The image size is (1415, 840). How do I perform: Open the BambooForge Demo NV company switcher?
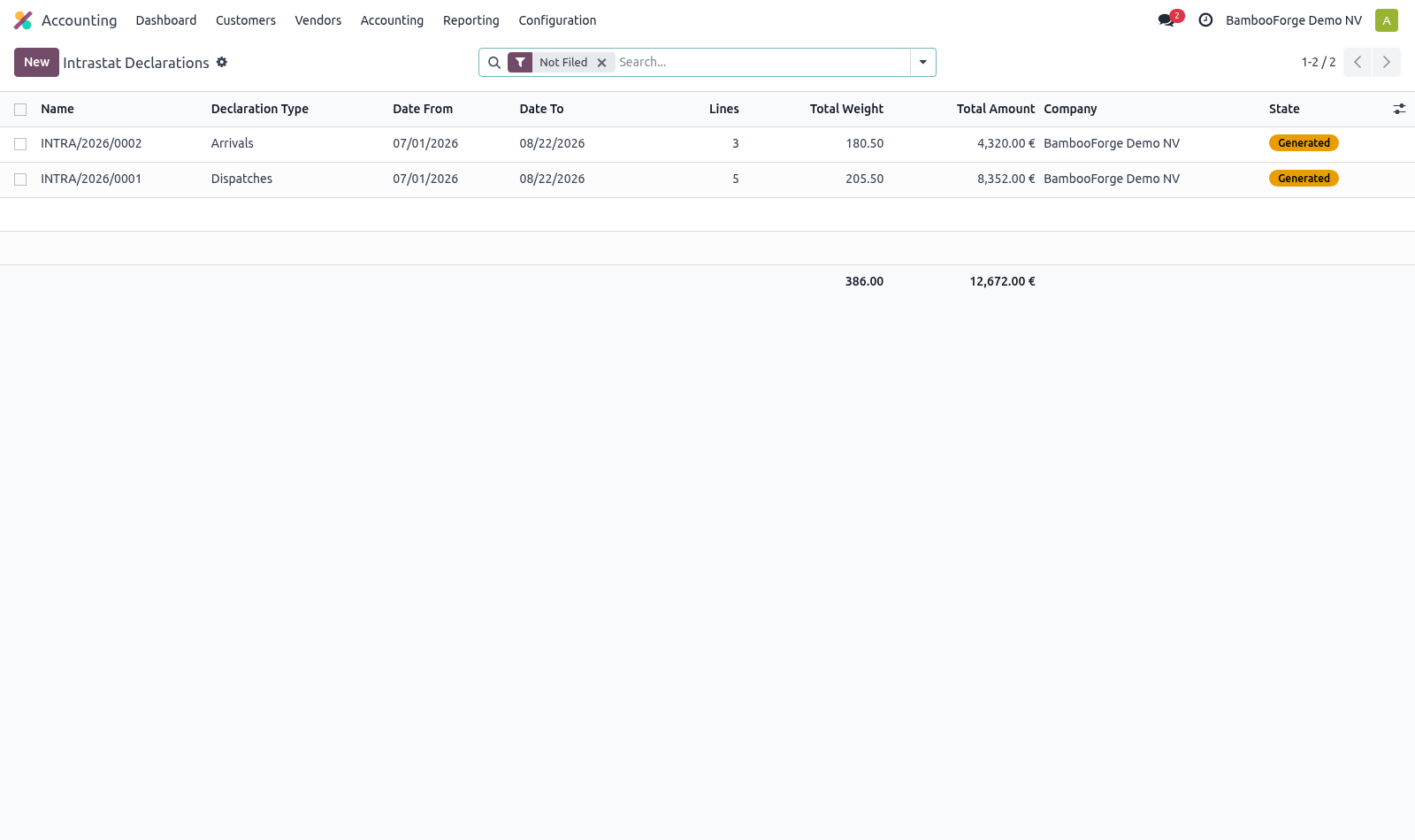[1294, 20]
